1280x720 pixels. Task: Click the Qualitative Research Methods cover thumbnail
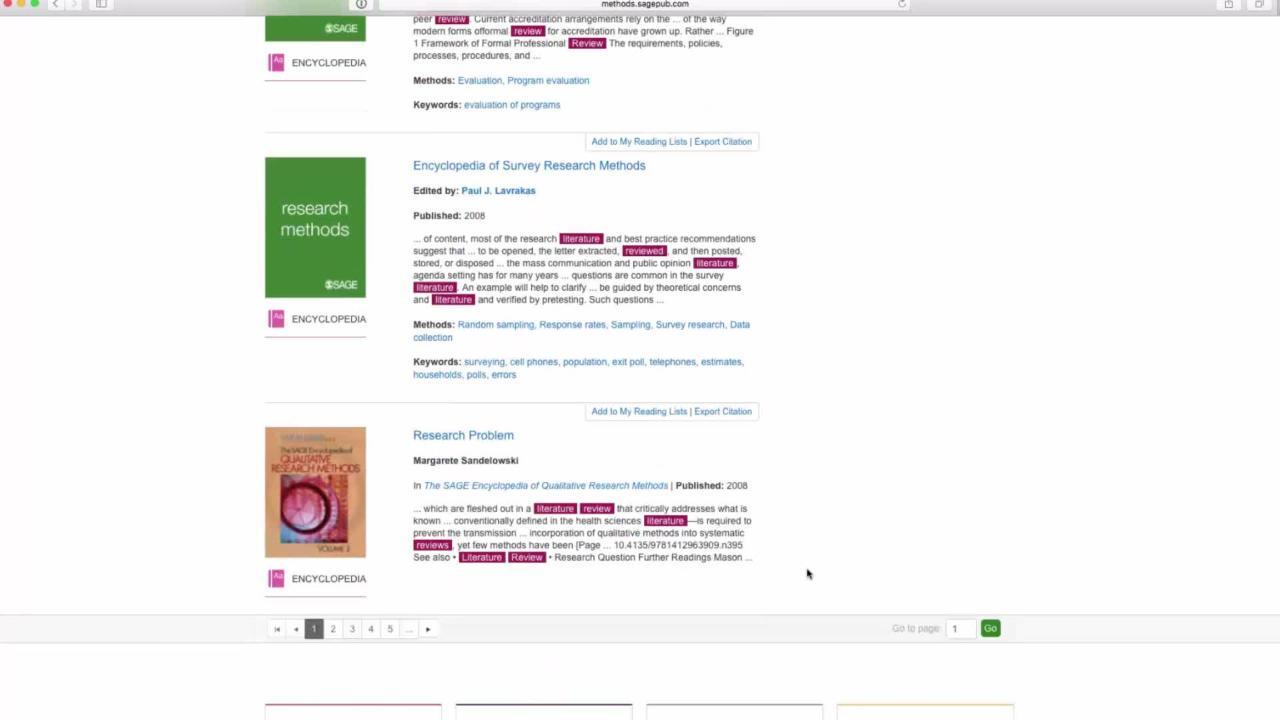(x=315, y=491)
